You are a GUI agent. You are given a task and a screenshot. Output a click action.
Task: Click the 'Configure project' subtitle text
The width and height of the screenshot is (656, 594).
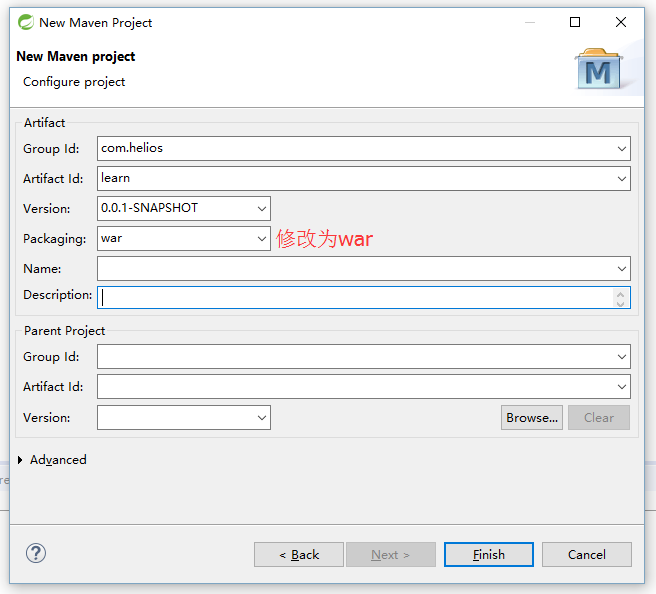tap(74, 82)
